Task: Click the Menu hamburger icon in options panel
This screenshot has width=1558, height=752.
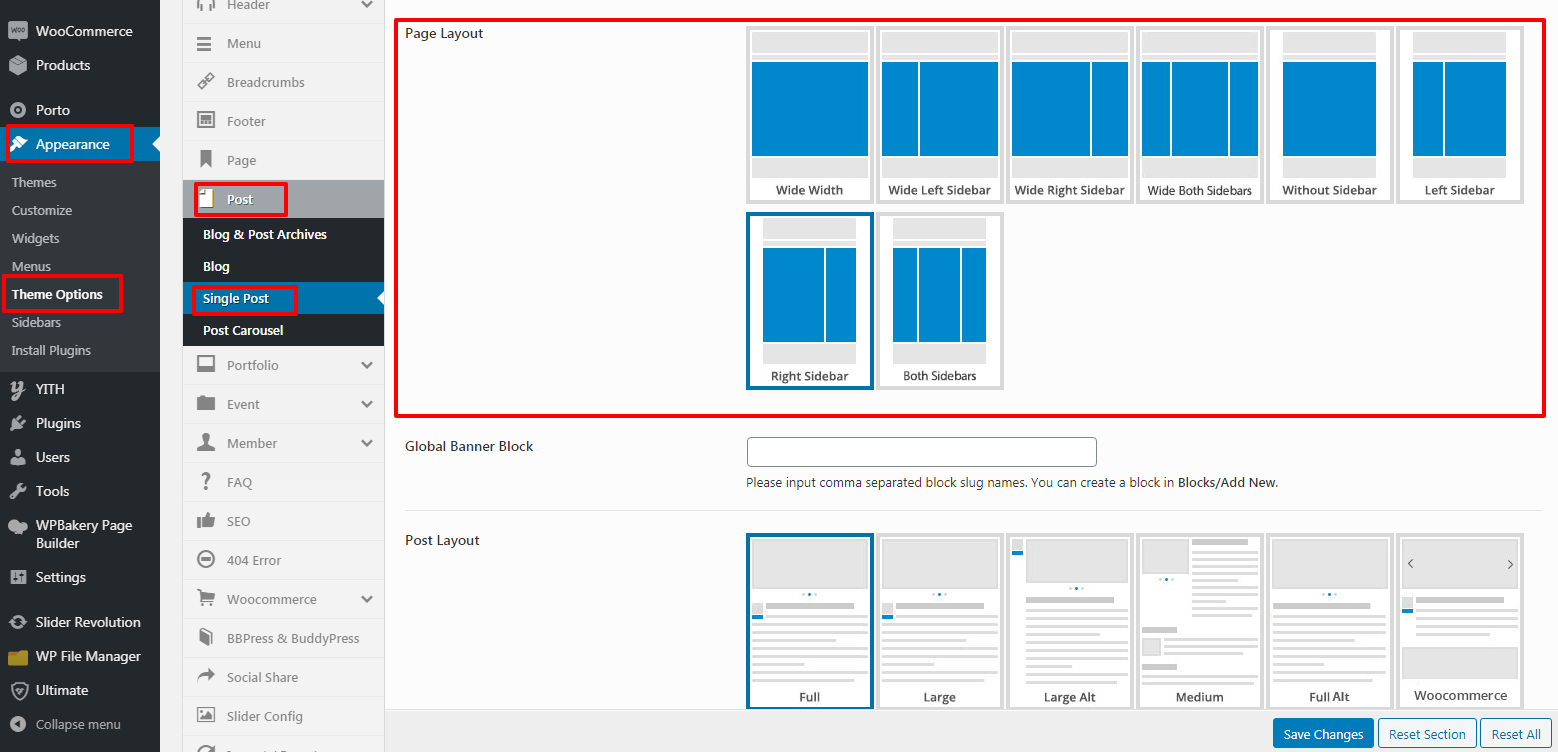Action: coord(204,44)
